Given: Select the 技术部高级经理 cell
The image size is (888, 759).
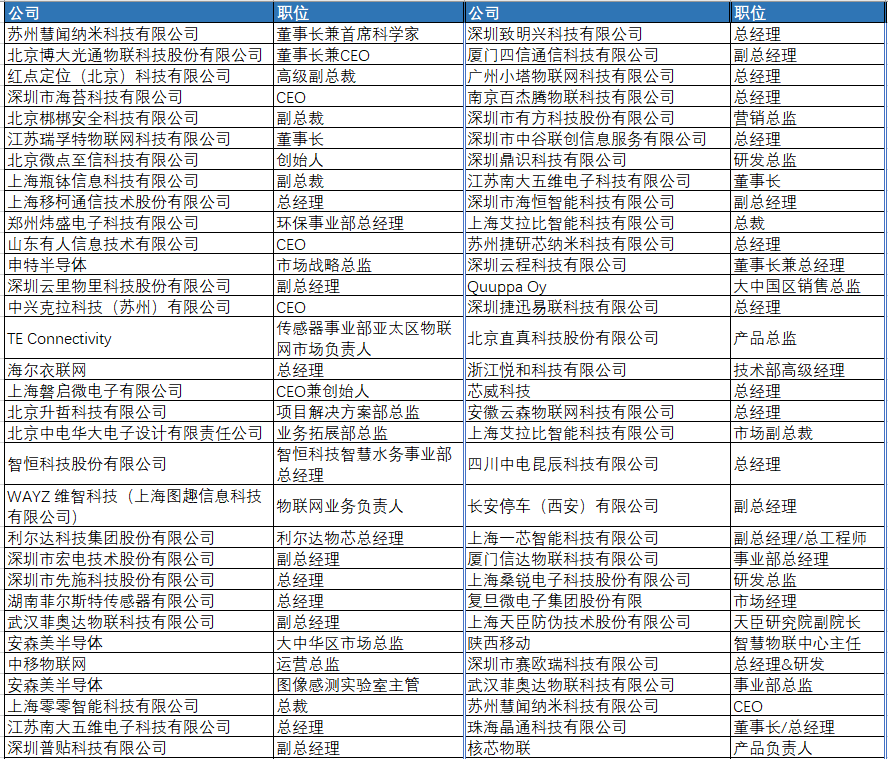Looking at the screenshot, I should [x=807, y=370].
